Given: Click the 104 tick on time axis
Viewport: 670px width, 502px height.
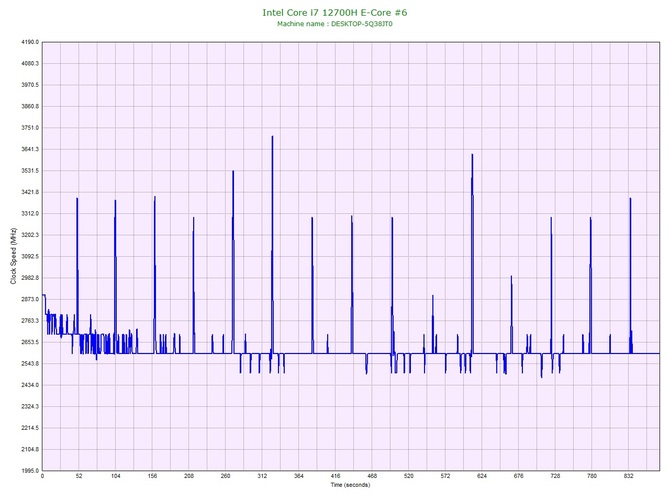Looking at the screenshot, I should [115, 476].
